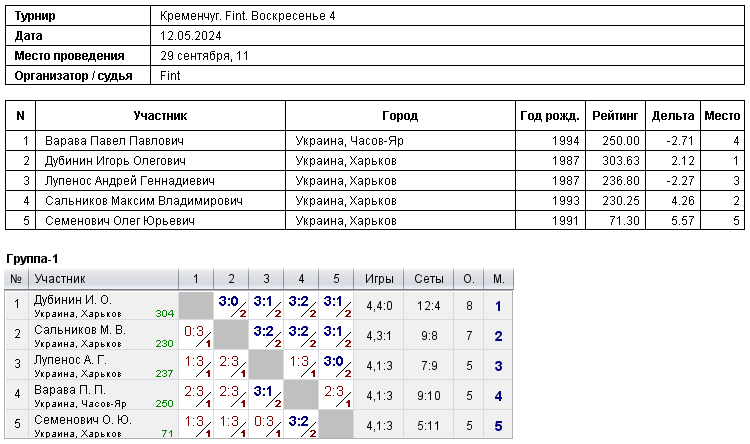The height and width of the screenshot is (444, 750).
Task: Click Варава's 3:1 score cell
Action: pos(266,396)
